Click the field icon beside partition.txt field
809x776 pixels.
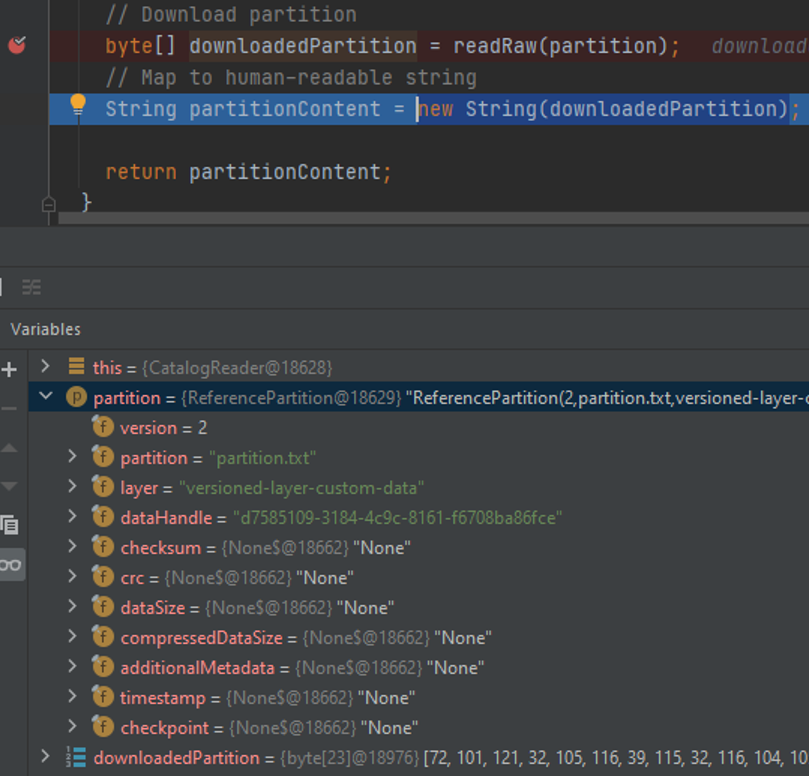point(103,457)
